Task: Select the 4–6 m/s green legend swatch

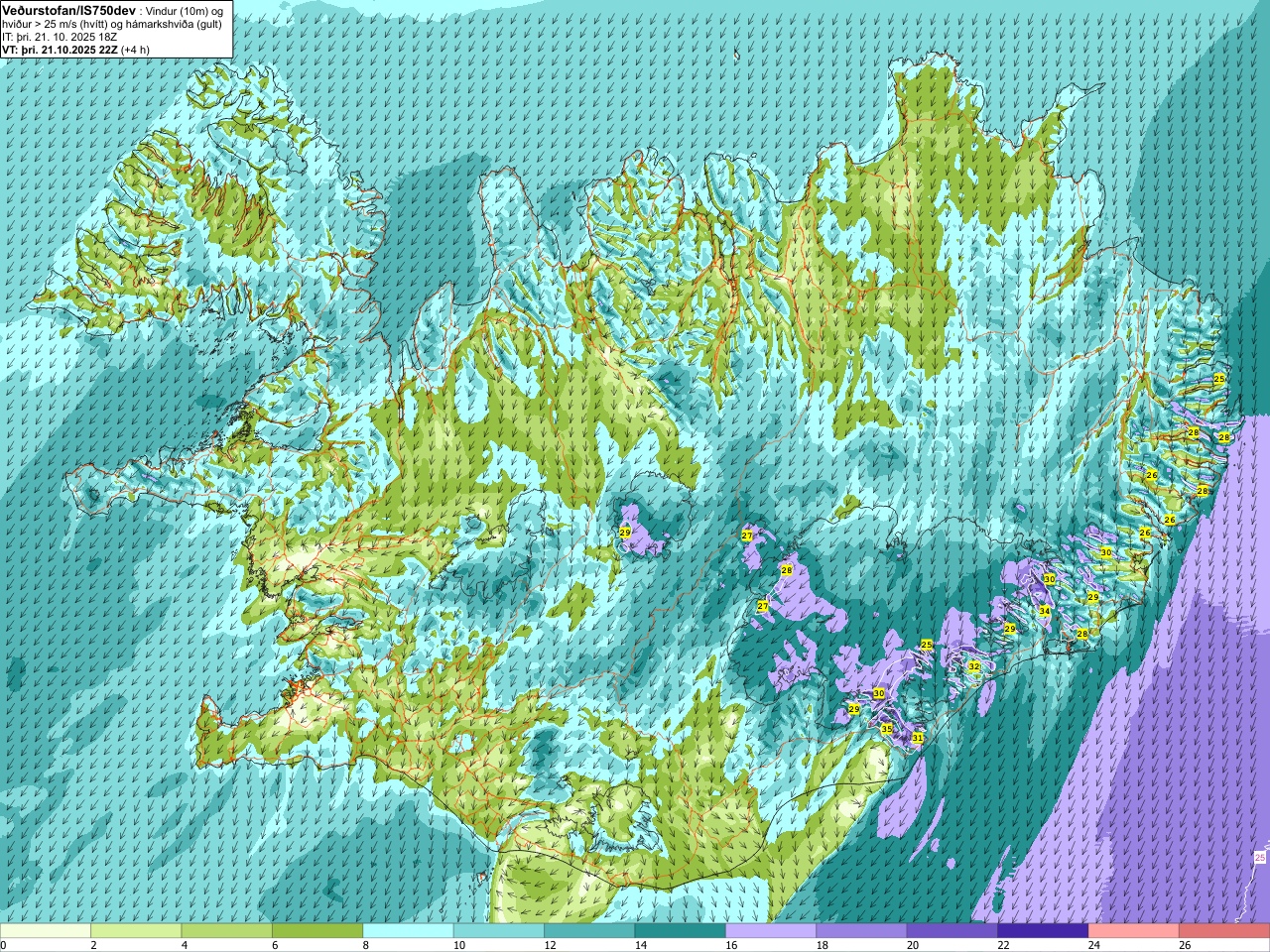Action: [x=226, y=931]
